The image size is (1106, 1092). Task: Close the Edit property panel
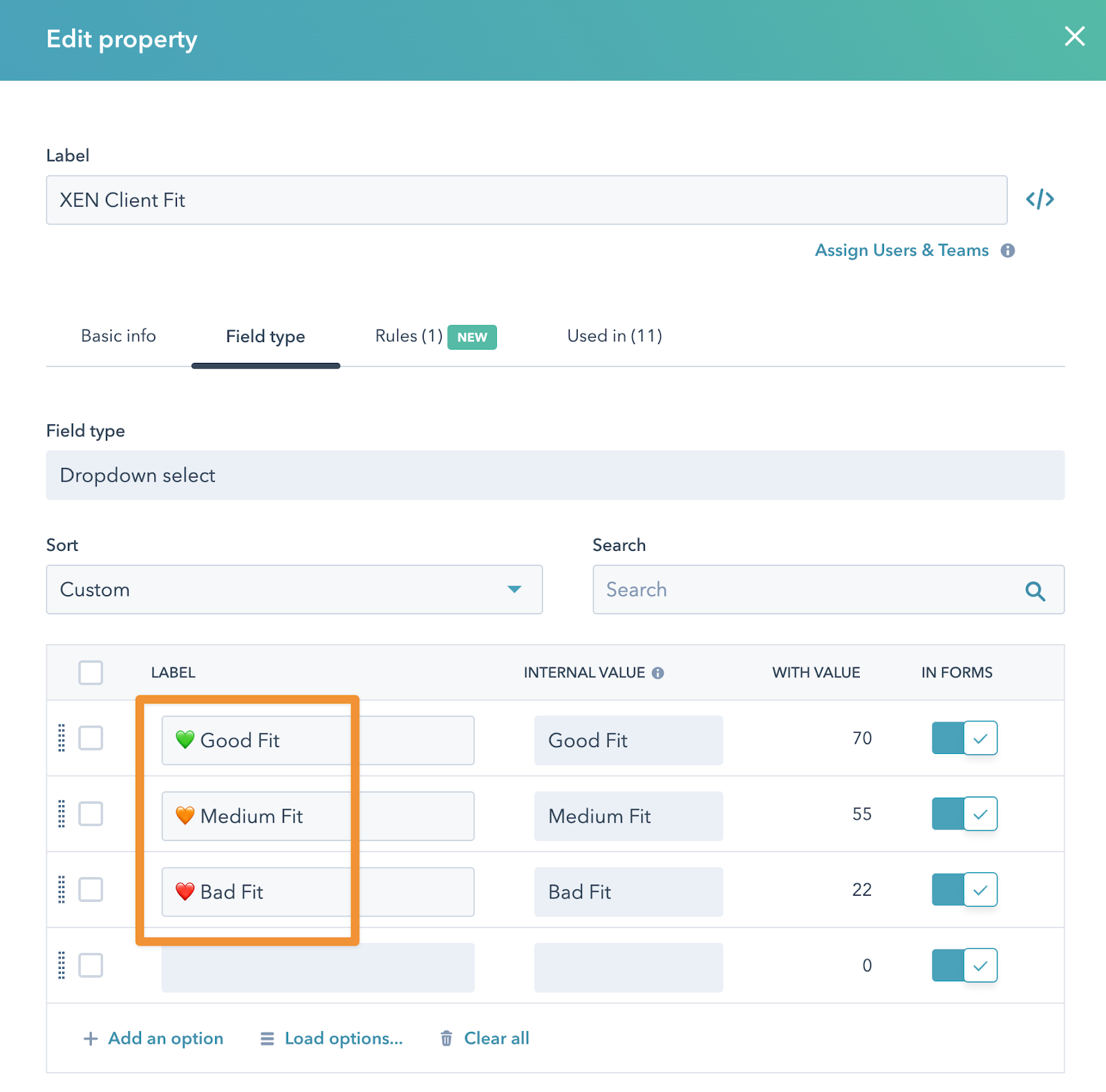point(1074,37)
